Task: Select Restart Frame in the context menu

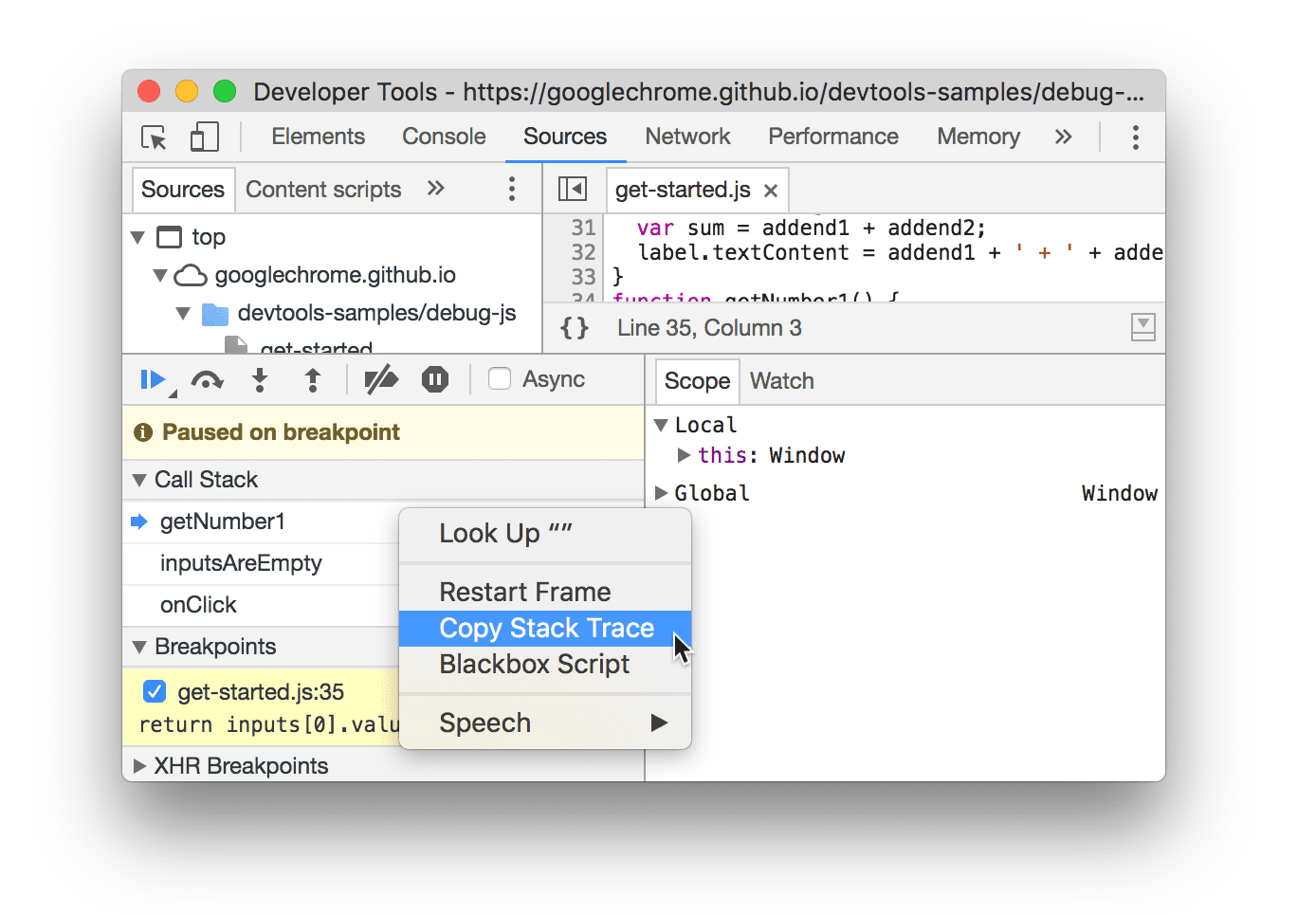Action: (525, 592)
